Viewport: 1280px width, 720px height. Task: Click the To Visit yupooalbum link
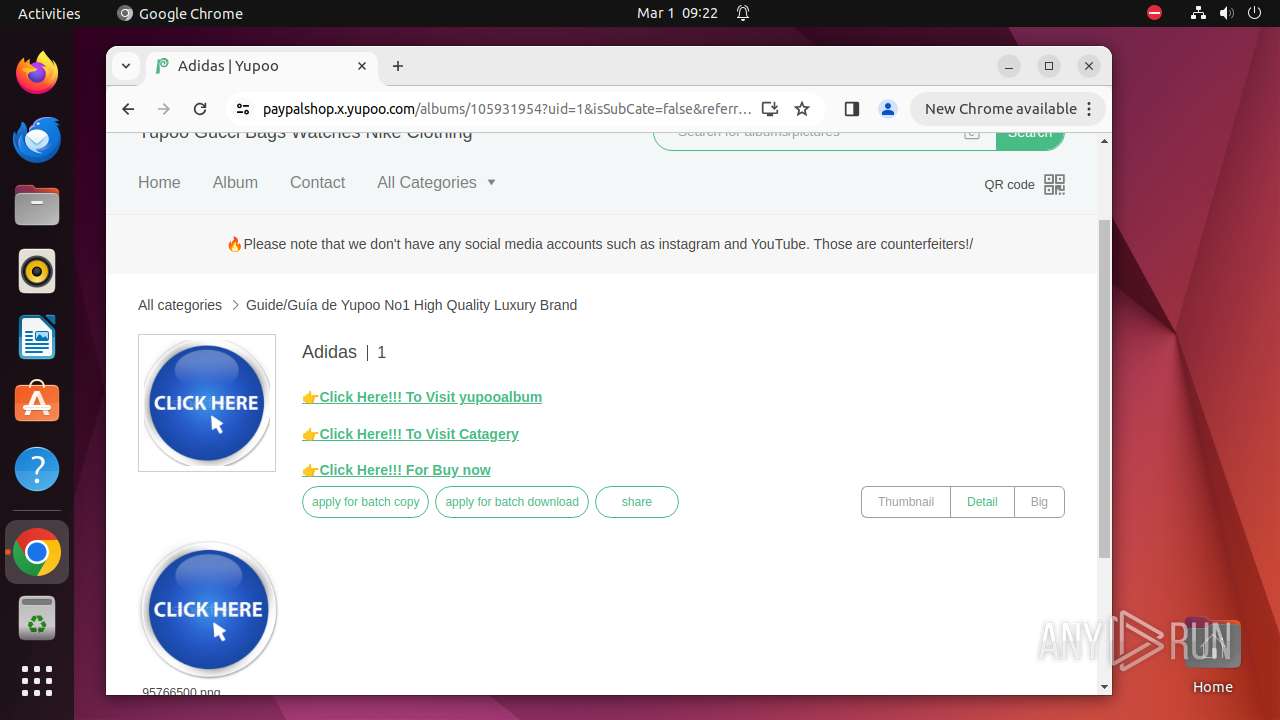(422, 397)
